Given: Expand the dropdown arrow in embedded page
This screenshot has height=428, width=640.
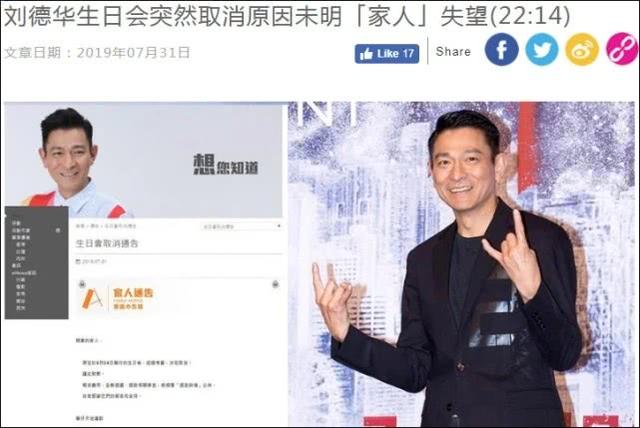Looking at the screenshot, I should click(279, 226).
